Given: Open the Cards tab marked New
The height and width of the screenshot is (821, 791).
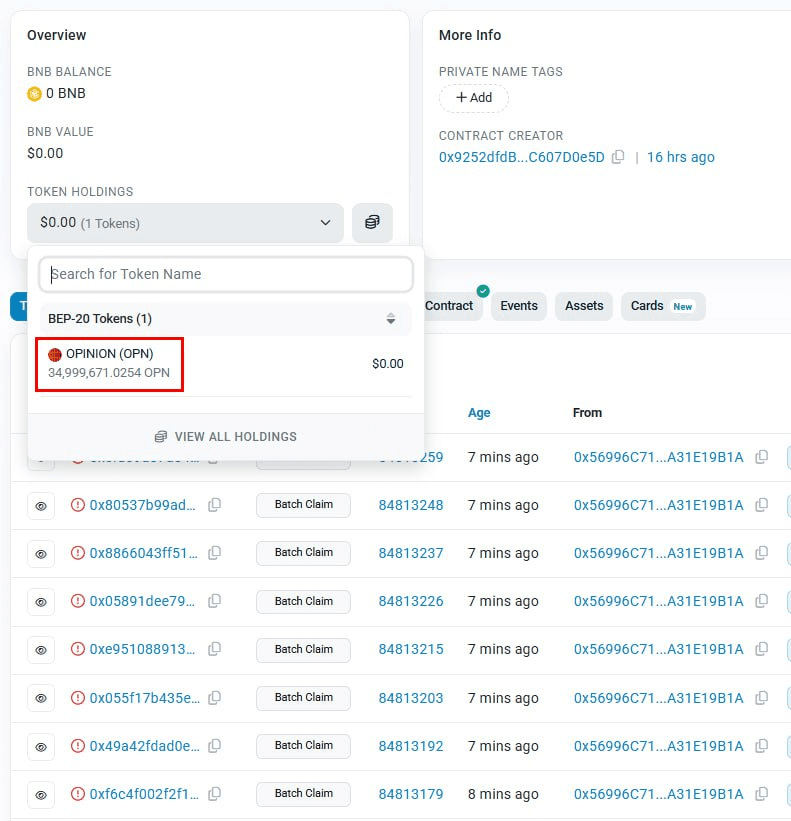Looking at the screenshot, I should (x=662, y=306).
